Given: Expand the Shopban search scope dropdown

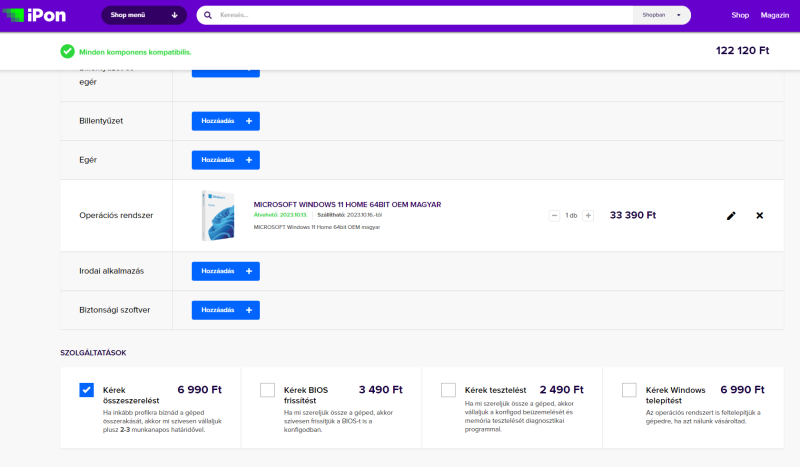Looking at the screenshot, I should tap(662, 15).
